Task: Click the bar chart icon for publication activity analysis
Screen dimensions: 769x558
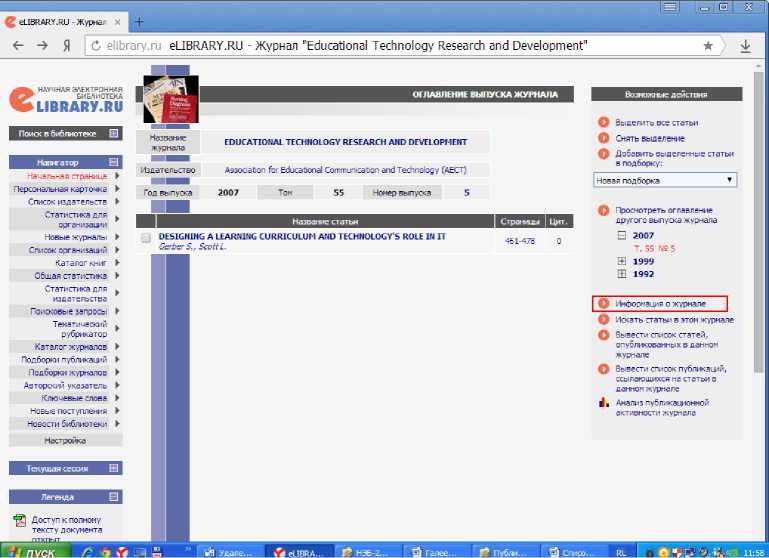Action: 603,403
